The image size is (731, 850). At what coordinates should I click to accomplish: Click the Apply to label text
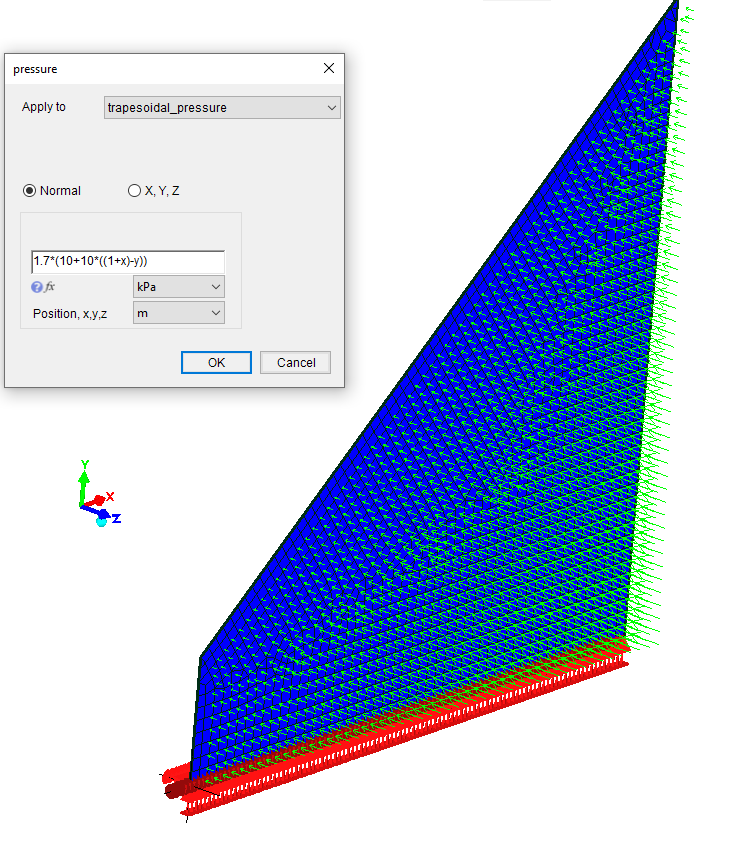[44, 107]
